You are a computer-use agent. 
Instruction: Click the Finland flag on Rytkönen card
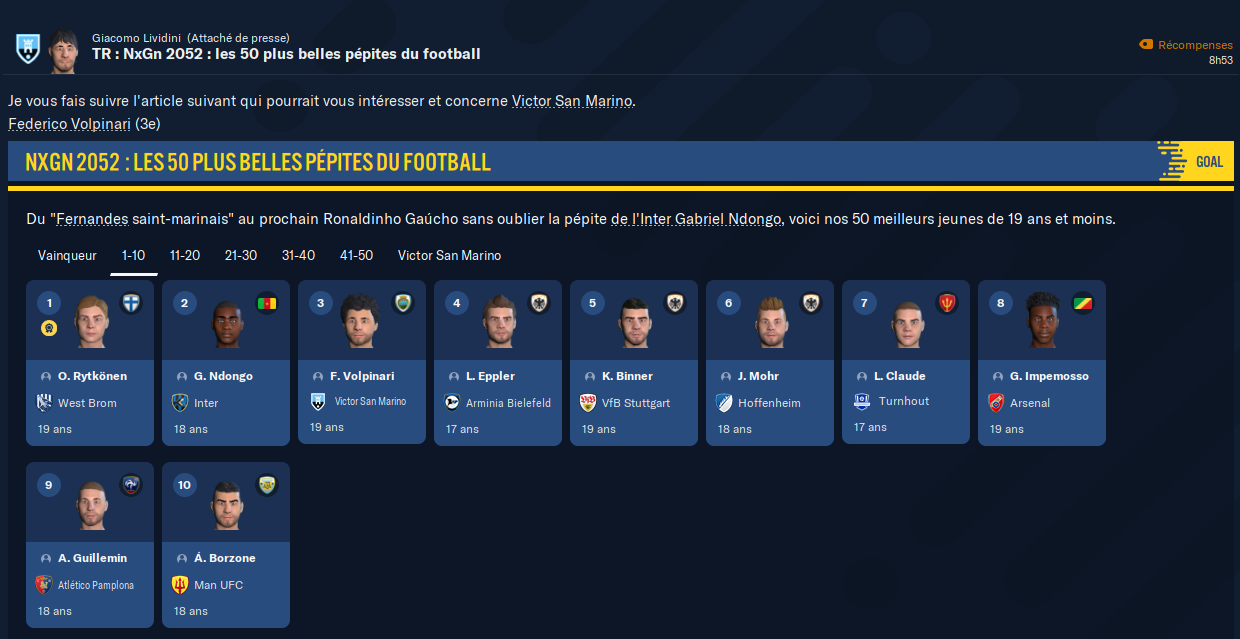click(130, 303)
